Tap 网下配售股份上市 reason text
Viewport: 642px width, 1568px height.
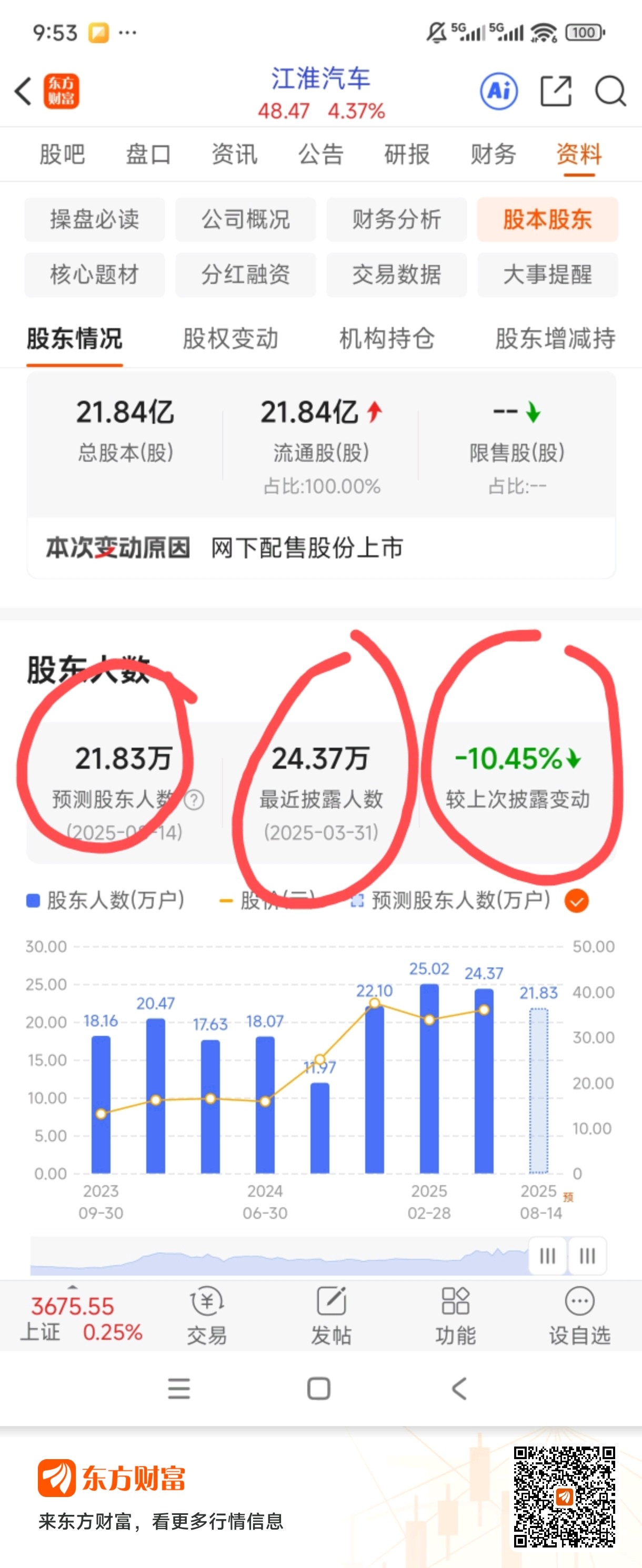coord(307,548)
